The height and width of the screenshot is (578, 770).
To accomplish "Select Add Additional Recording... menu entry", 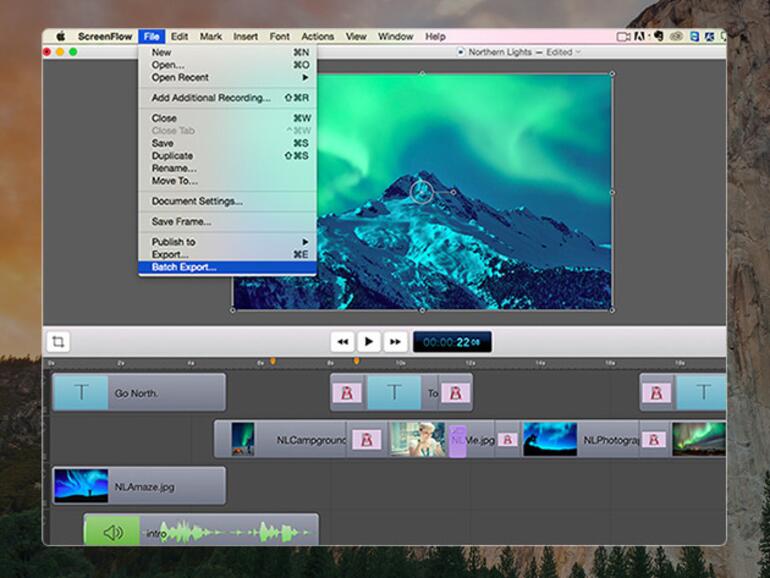I will (x=227, y=98).
